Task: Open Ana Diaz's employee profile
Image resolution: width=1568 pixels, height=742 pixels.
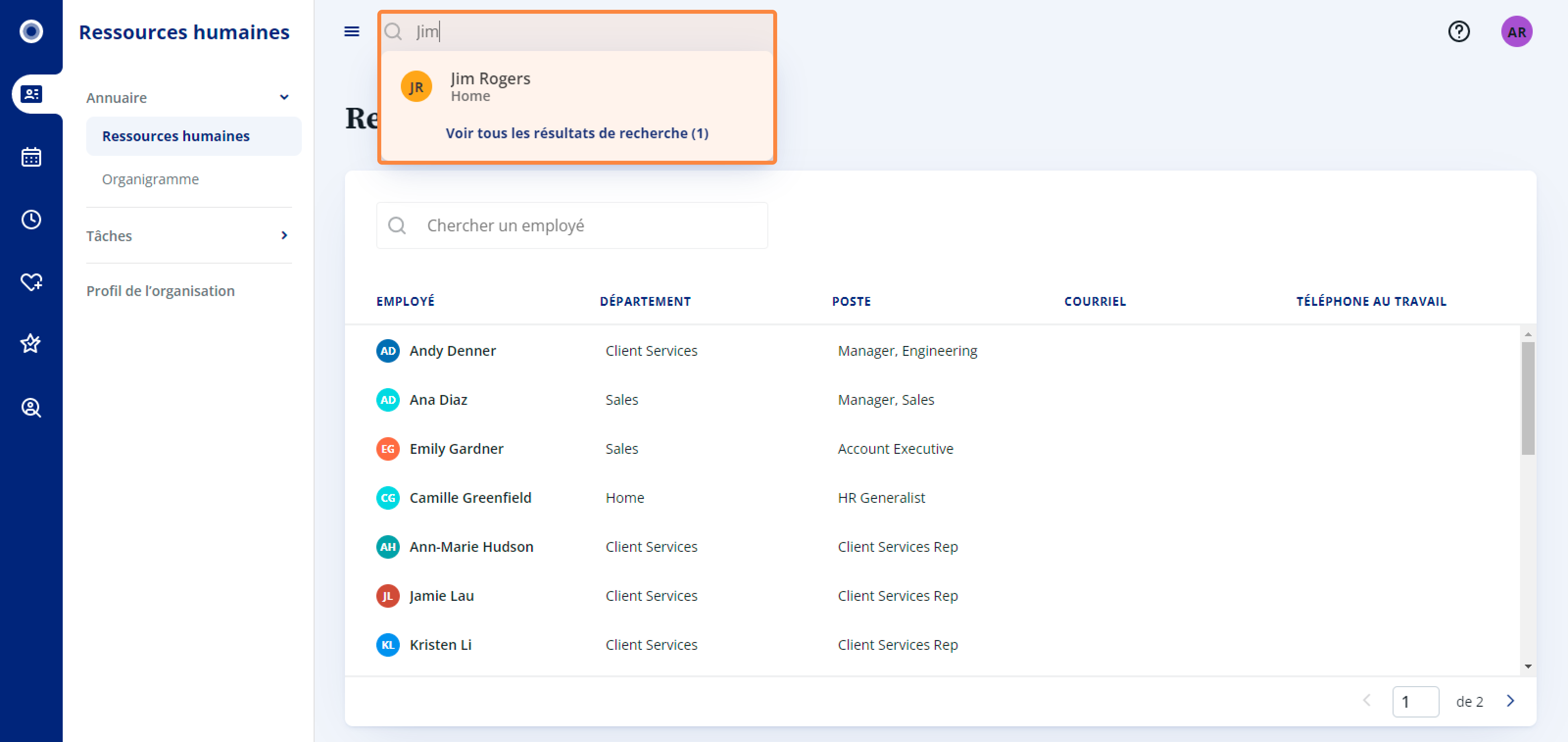Action: [438, 400]
